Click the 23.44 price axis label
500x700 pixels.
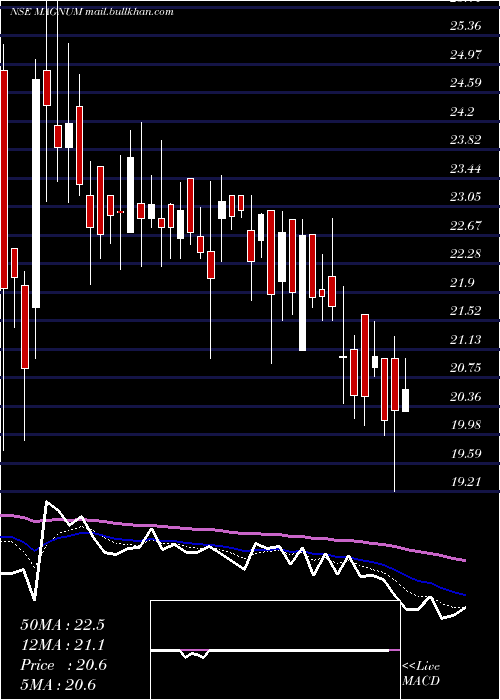466,169
